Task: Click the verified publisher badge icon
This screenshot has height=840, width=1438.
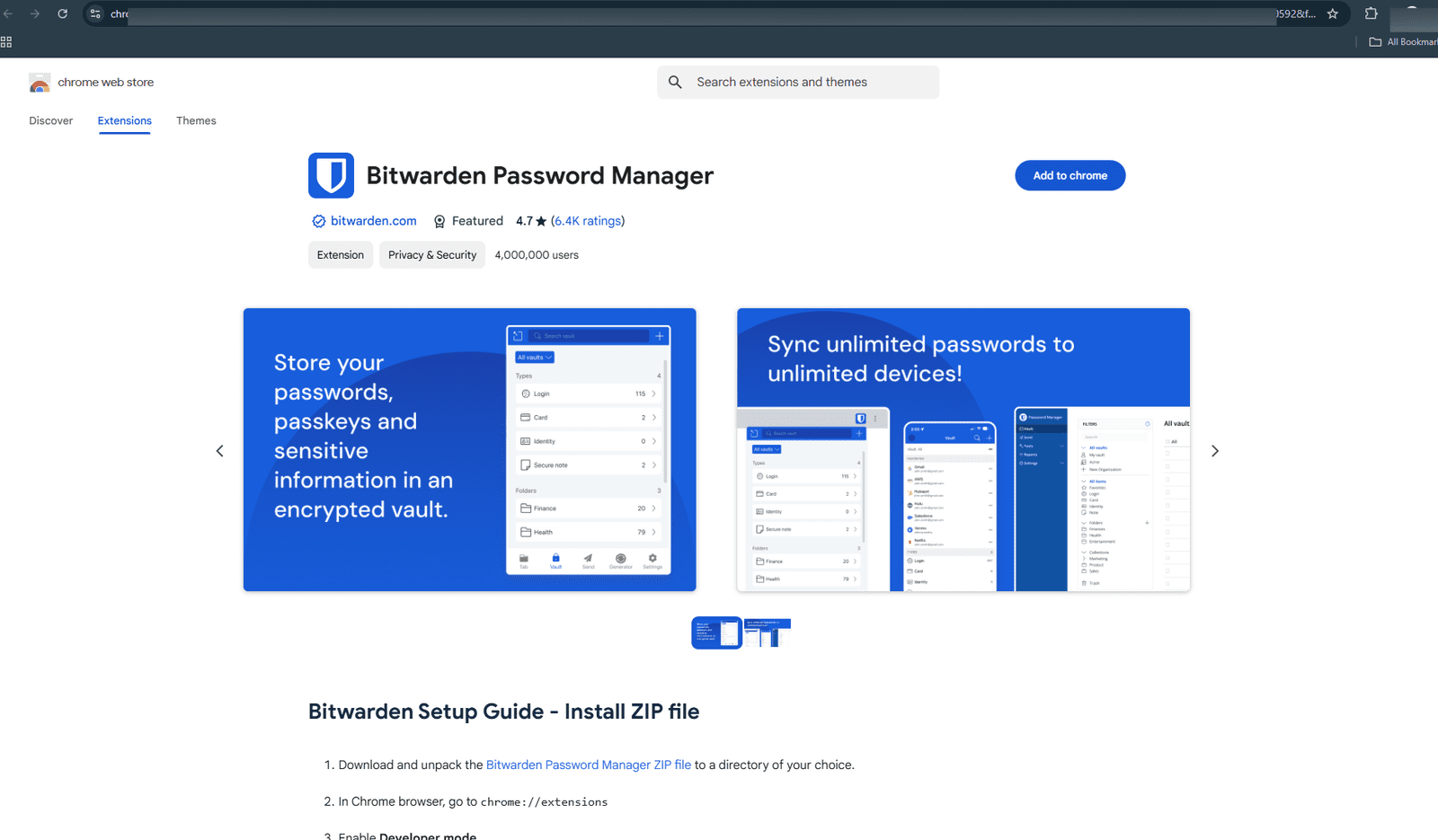Action: [x=318, y=221]
